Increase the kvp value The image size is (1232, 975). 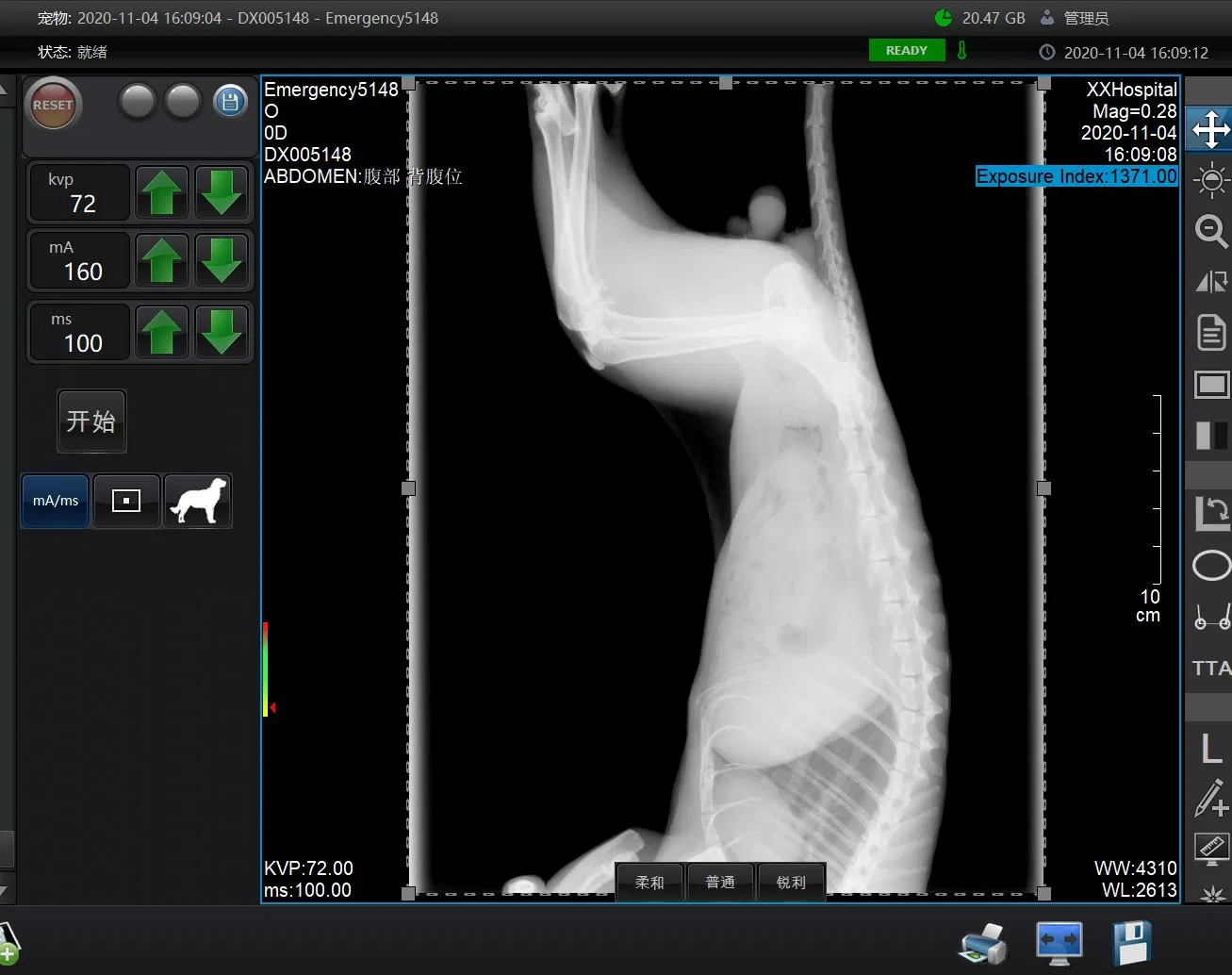tap(162, 192)
